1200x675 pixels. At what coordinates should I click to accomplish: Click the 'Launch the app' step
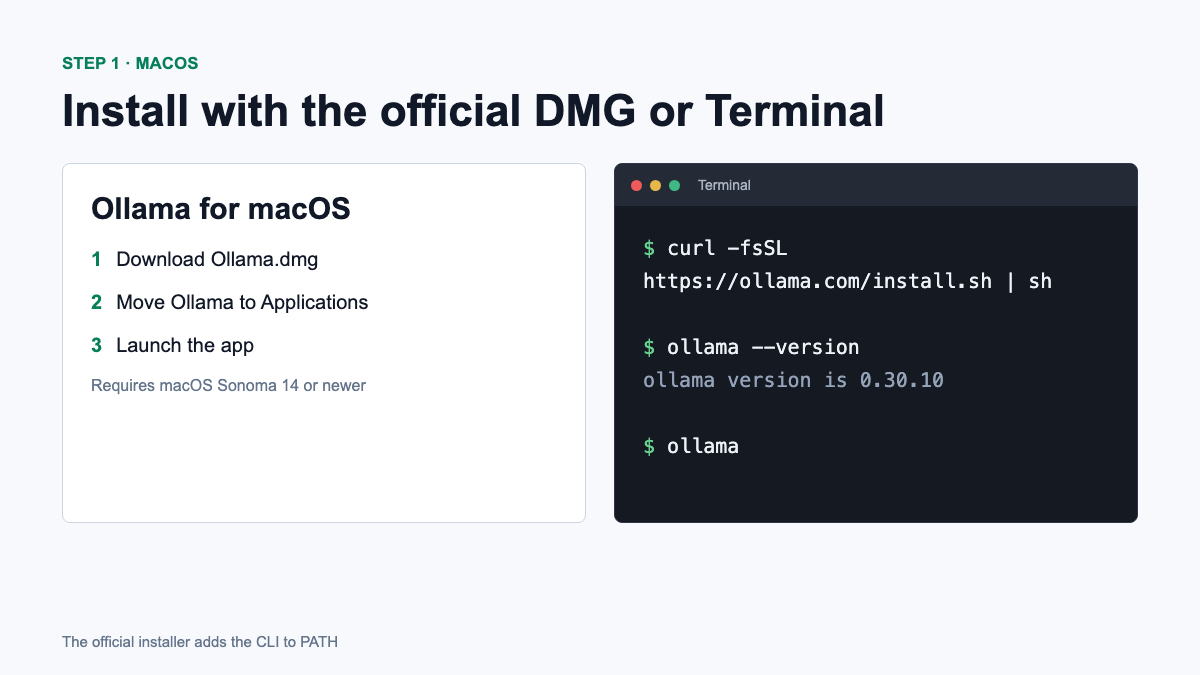pos(185,345)
